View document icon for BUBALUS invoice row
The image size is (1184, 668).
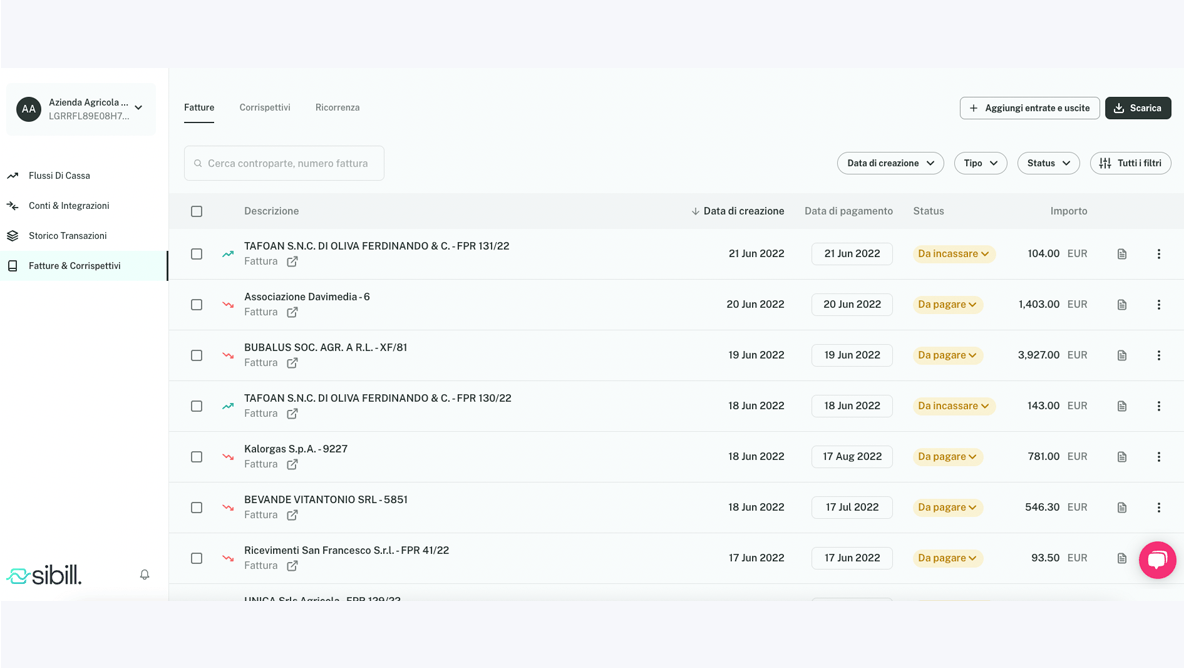[1122, 355]
